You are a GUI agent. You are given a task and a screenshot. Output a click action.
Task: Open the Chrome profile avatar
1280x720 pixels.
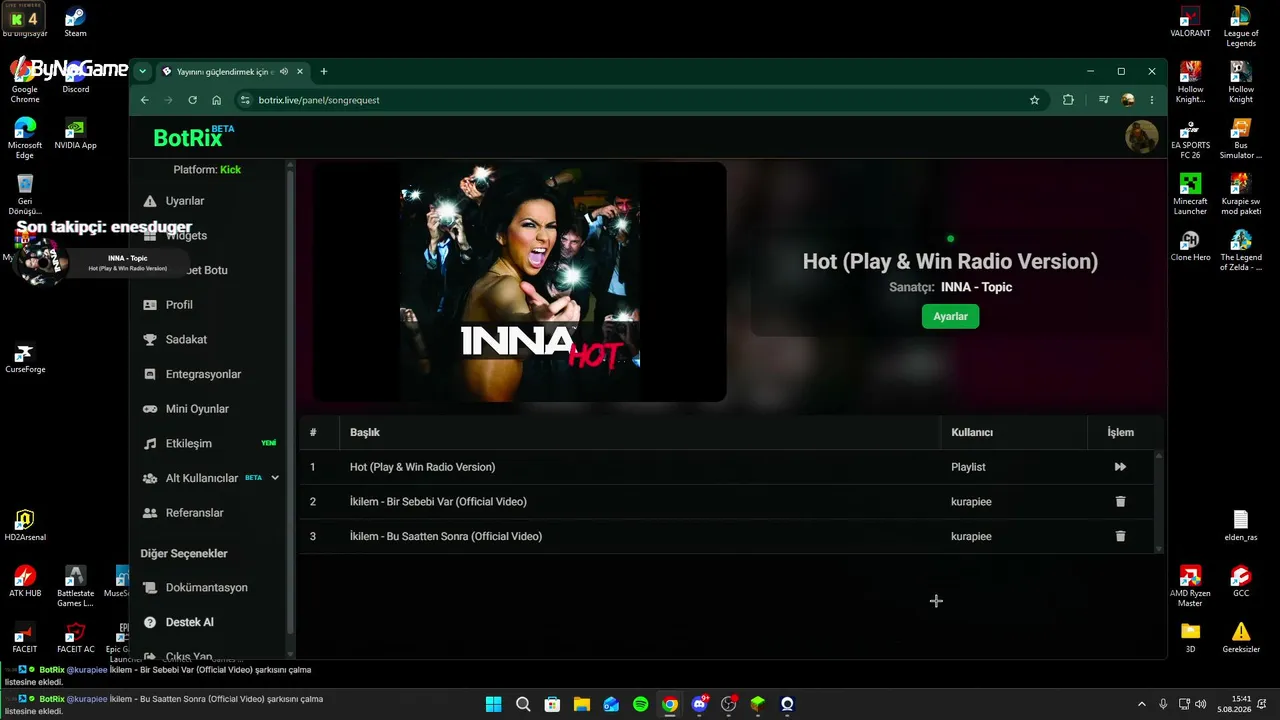(x=1128, y=100)
